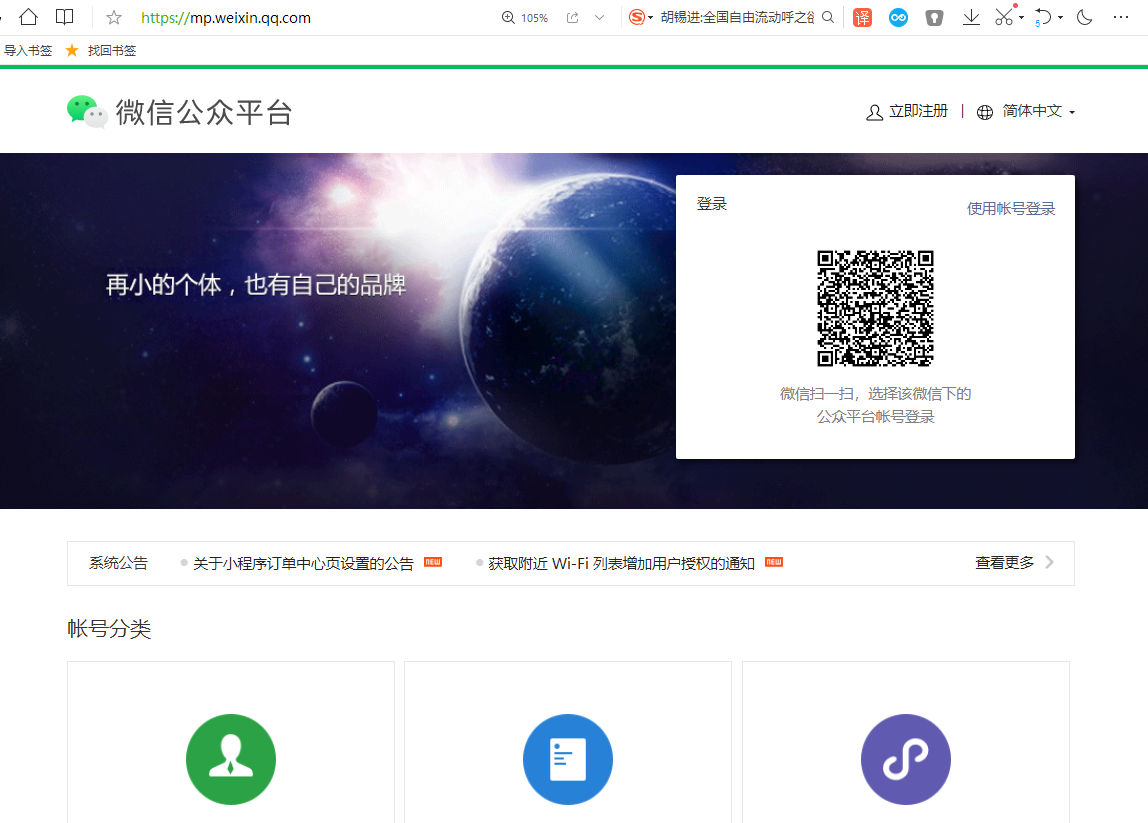This screenshot has height=823, width=1148.
Task: Go to the browser home page icon
Action: click(29, 17)
